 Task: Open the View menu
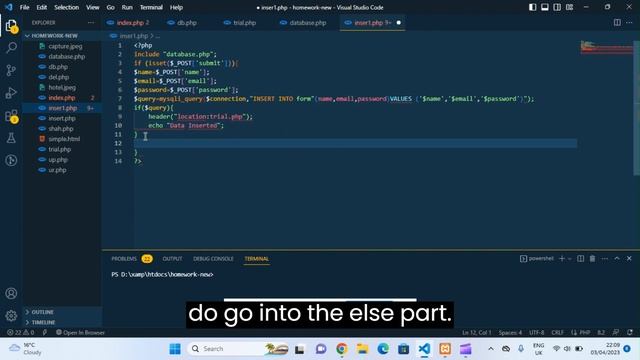click(93, 7)
